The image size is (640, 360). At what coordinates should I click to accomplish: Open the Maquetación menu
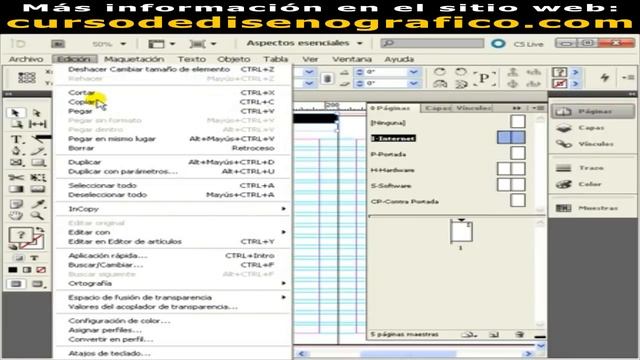(x=134, y=59)
